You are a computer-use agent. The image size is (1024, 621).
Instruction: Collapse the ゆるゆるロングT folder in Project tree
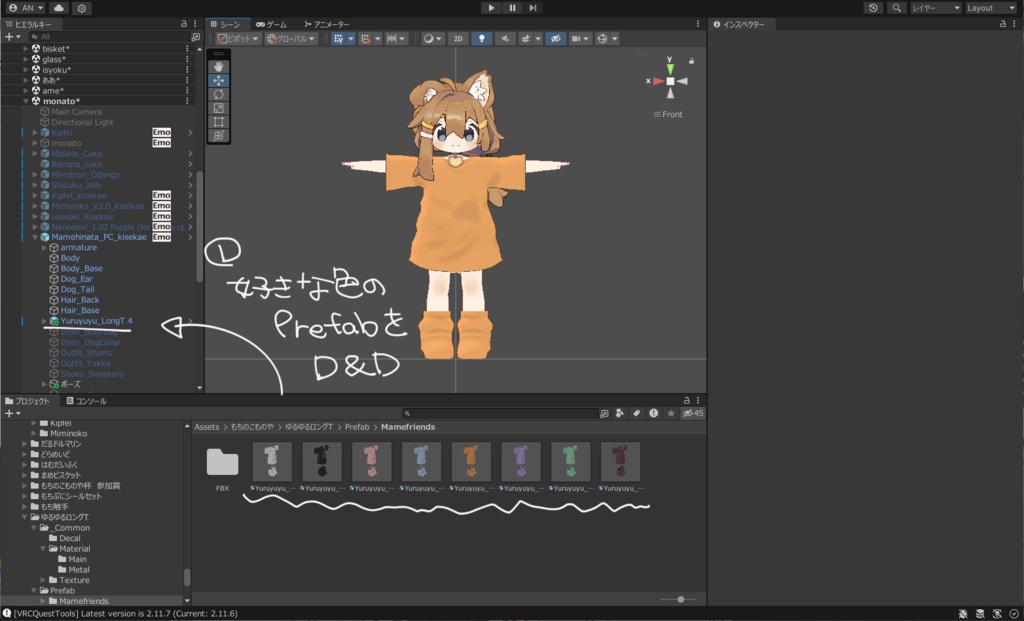[x=25, y=517]
